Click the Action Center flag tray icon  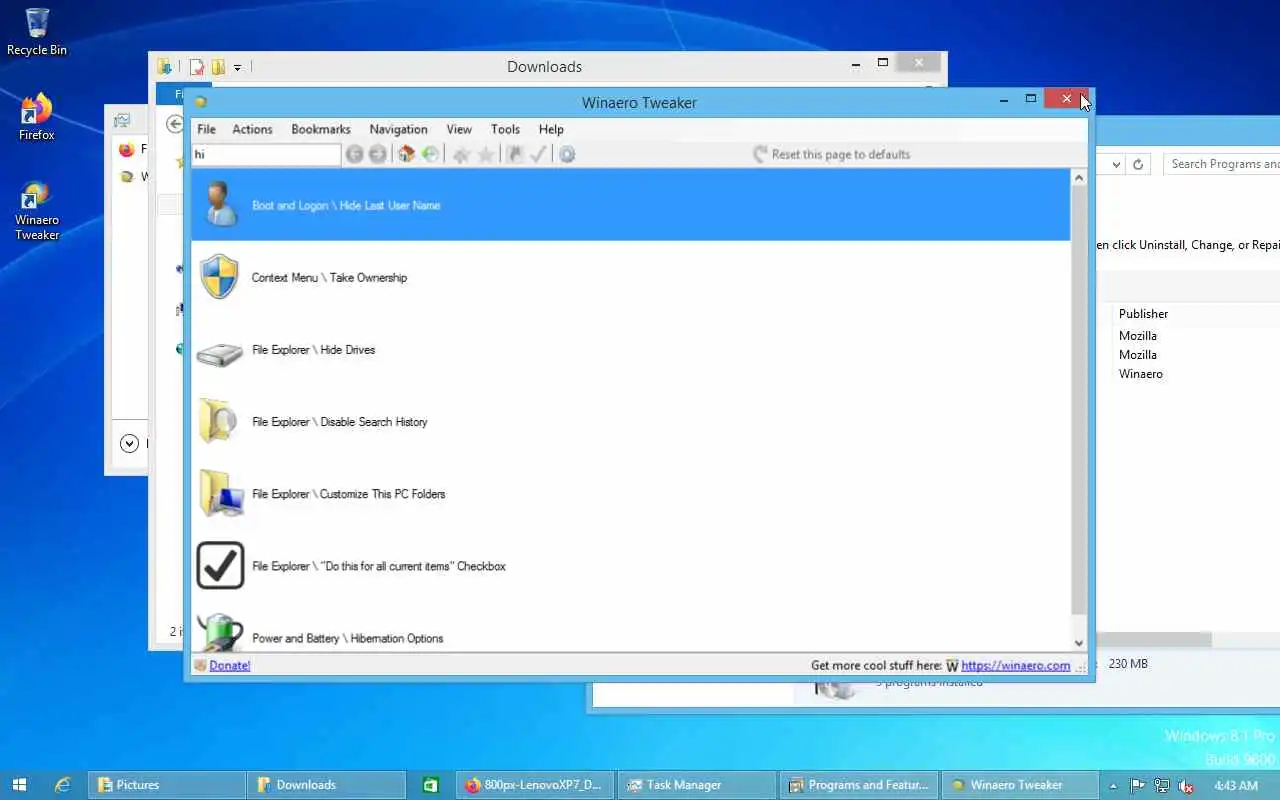1138,786
